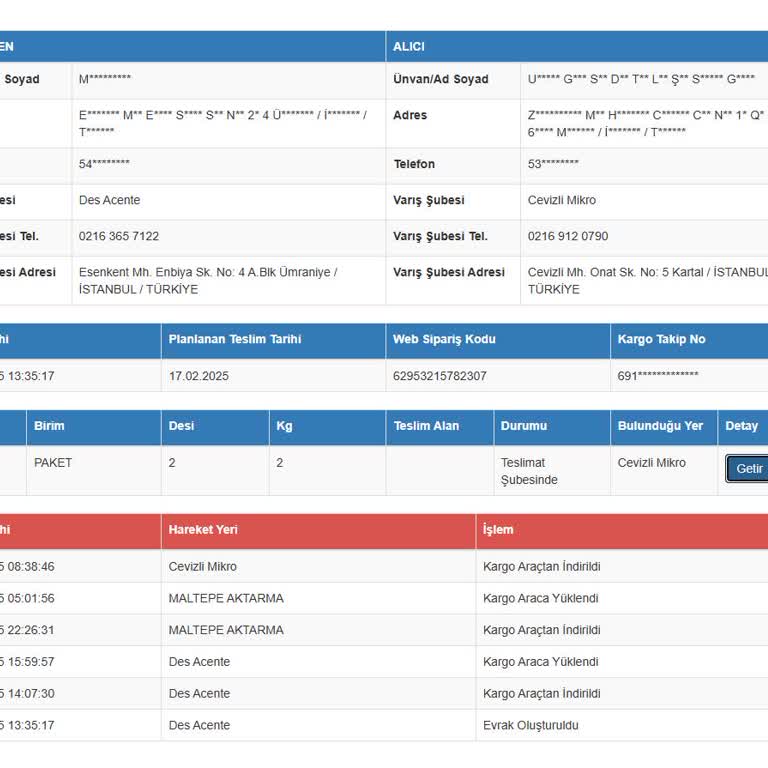
Task: Select the Esenkent Mh. Enbiya Sk. branch address
Action: coord(207,280)
